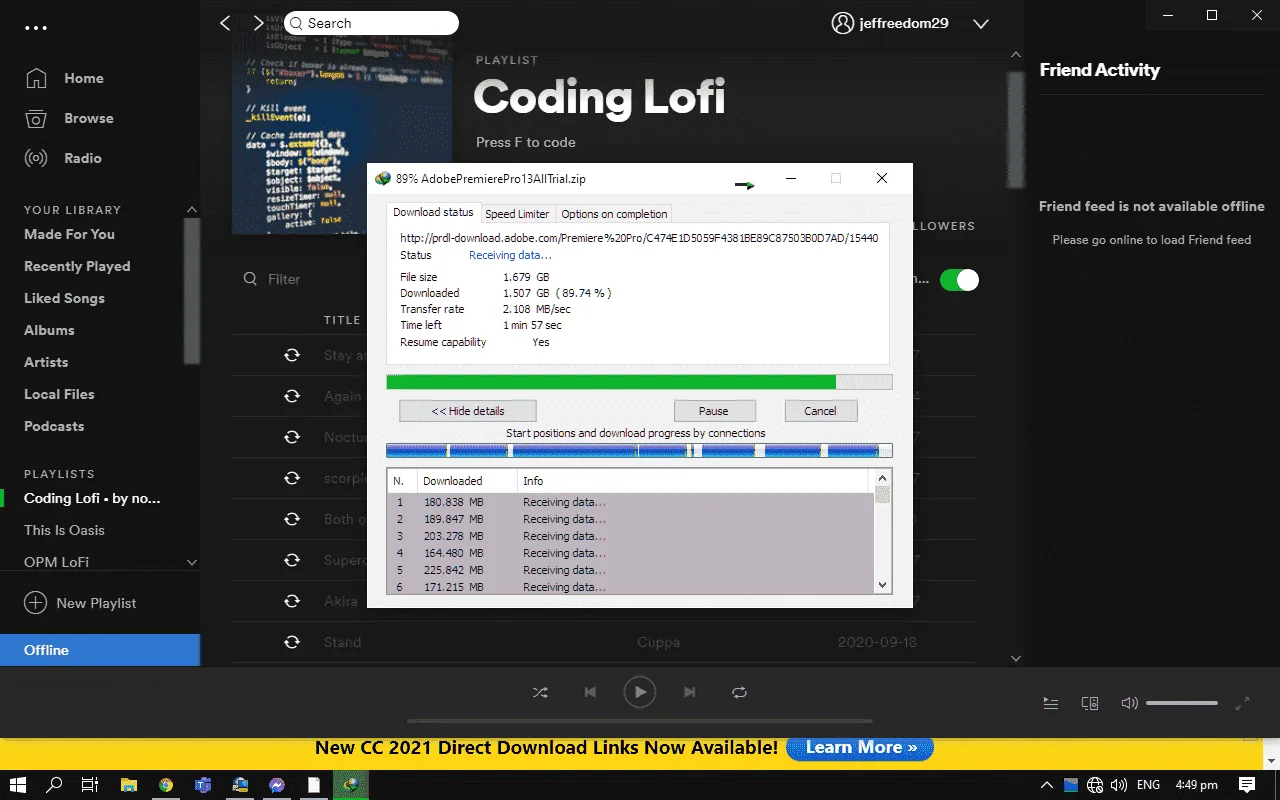Click the sync icon on the Noctu track

click(x=292, y=437)
